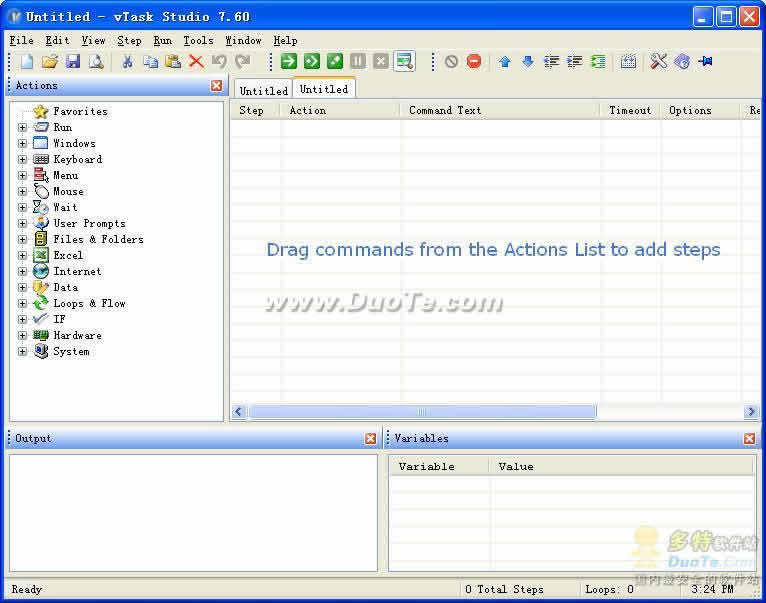Click the Command Text column header
The image size is (766, 603).
[500, 111]
